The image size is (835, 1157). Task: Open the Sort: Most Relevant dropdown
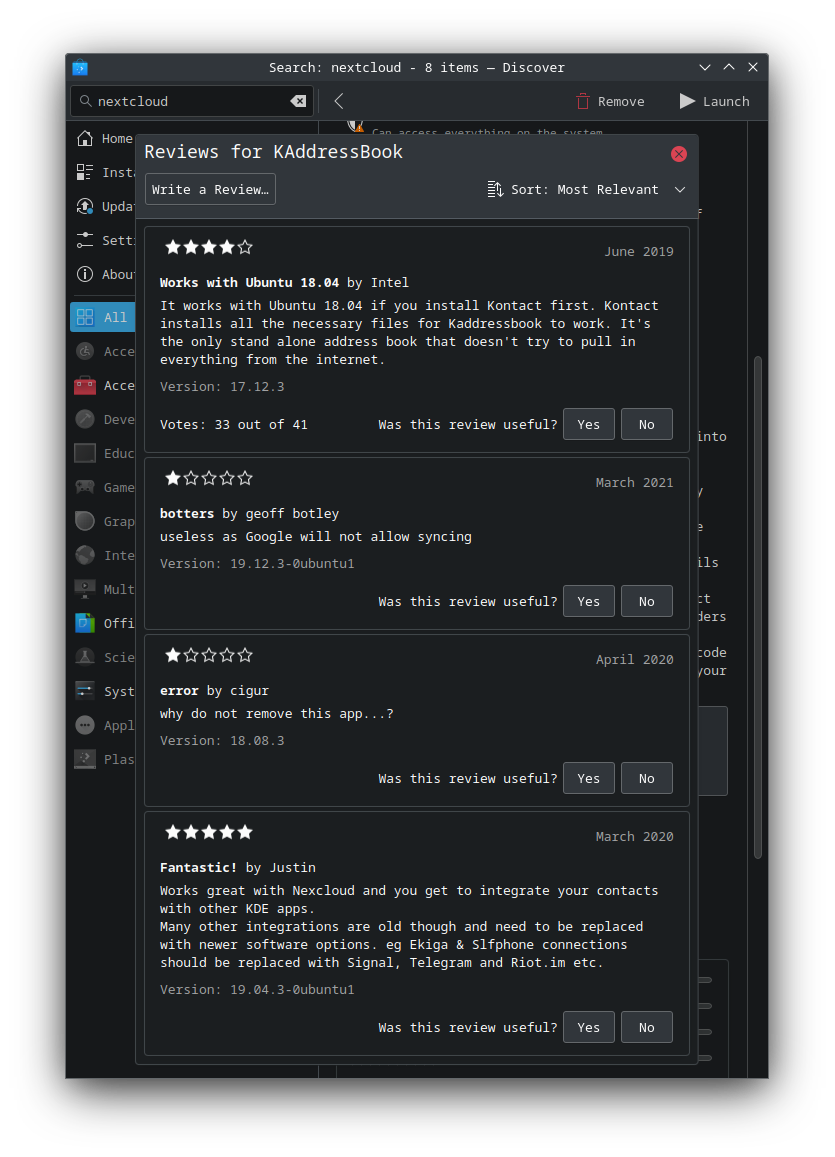pyautogui.click(x=587, y=190)
